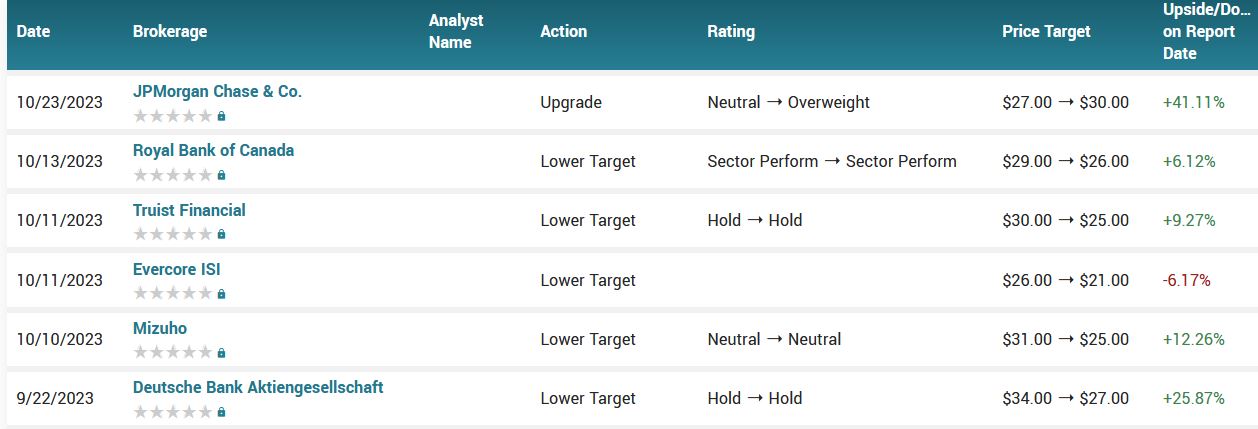
Task: Open Evercore ISI brokerage link
Action: 177,269
